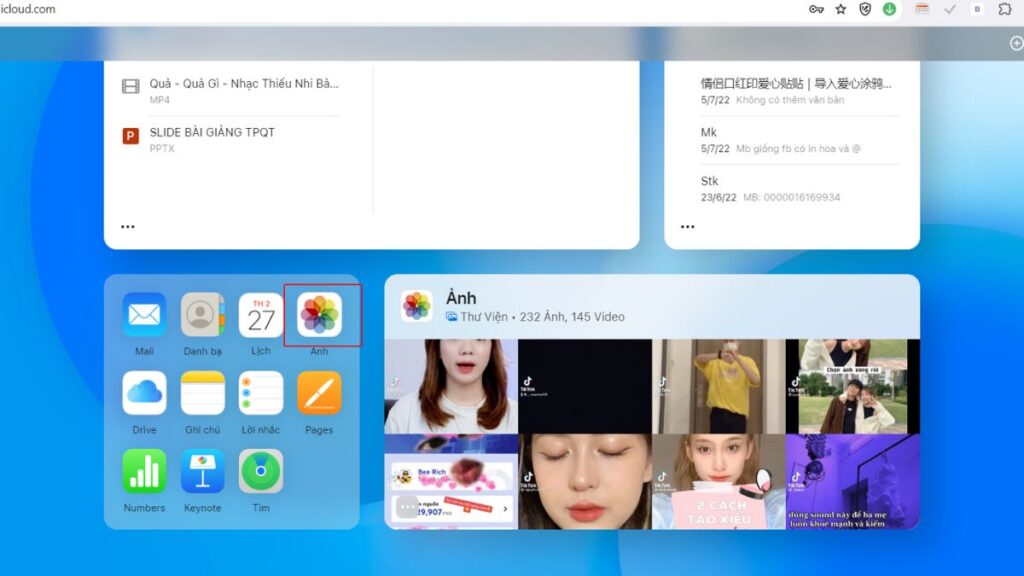Click the plus icon in iCloud toolbar
This screenshot has width=1024, height=576.
click(x=1017, y=43)
